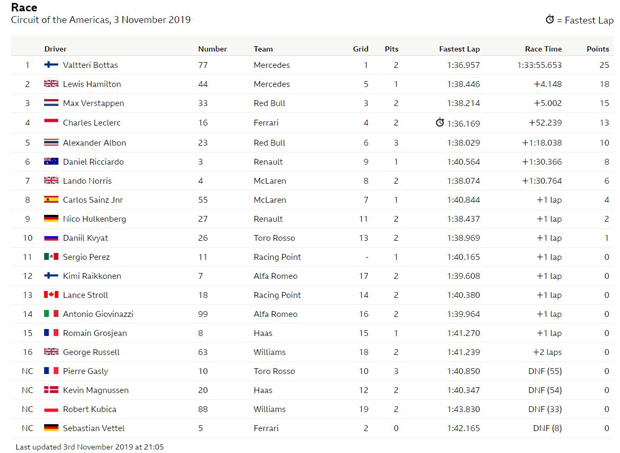The width and height of the screenshot is (620, 453).
Task: Click the Fastest Lap column header
Action: 459,48
